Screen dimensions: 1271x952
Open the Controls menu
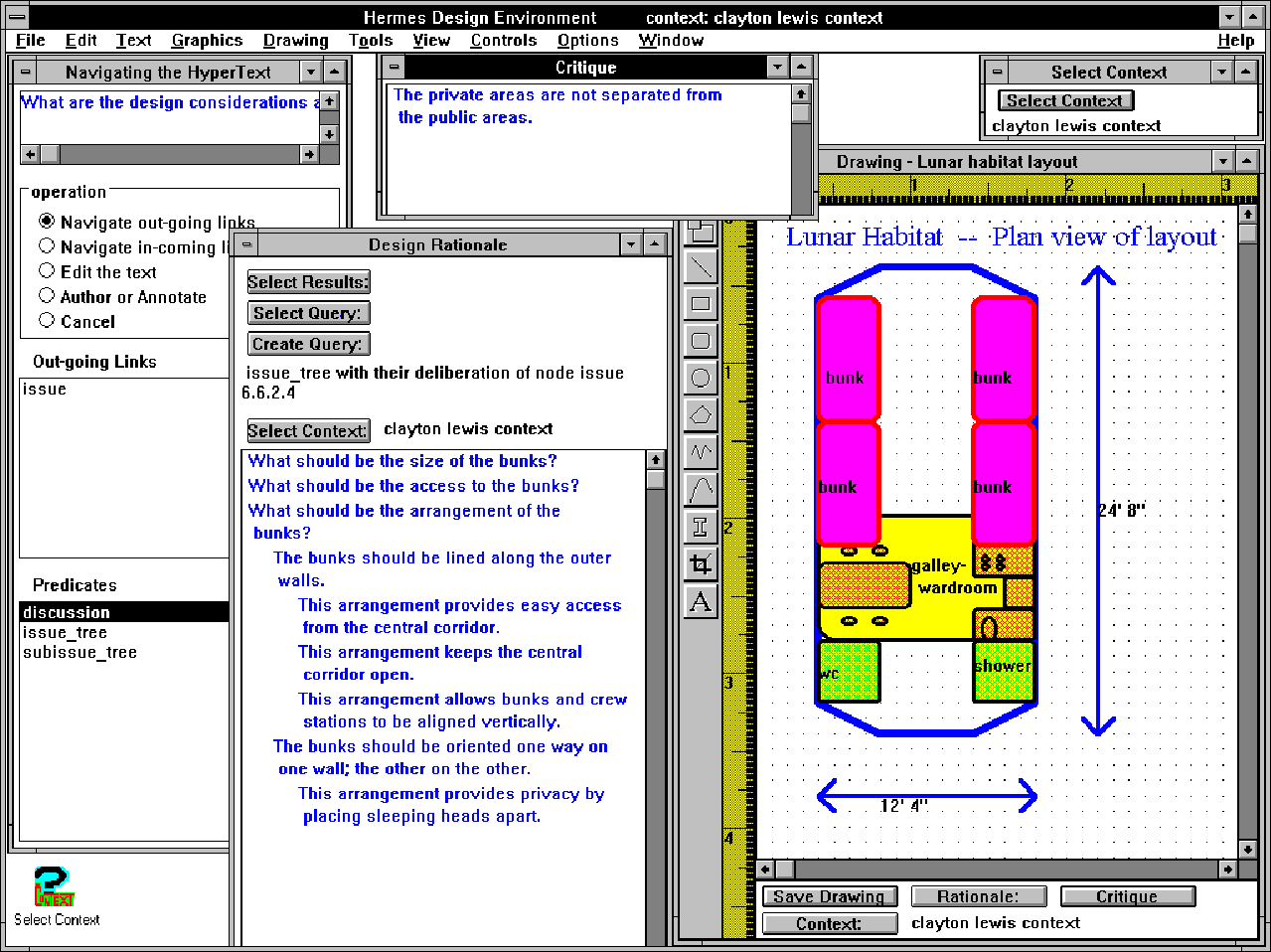pos(504,40)
